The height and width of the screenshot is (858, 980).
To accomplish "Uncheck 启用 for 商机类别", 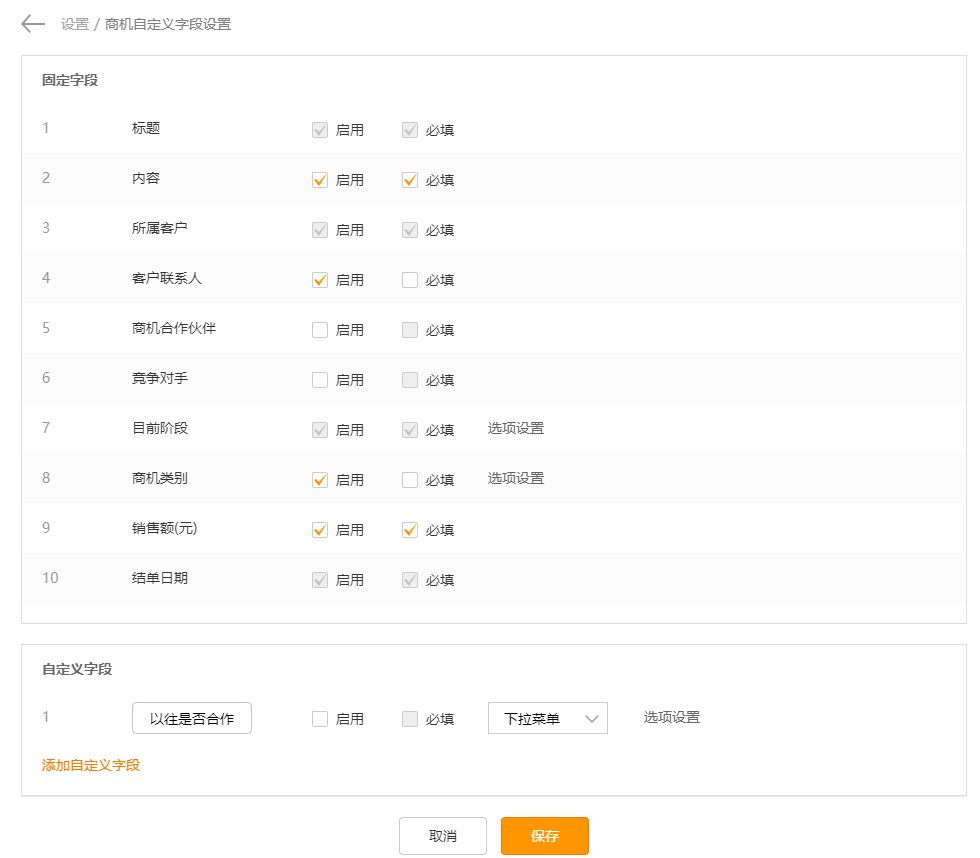I will click(320, 480).
